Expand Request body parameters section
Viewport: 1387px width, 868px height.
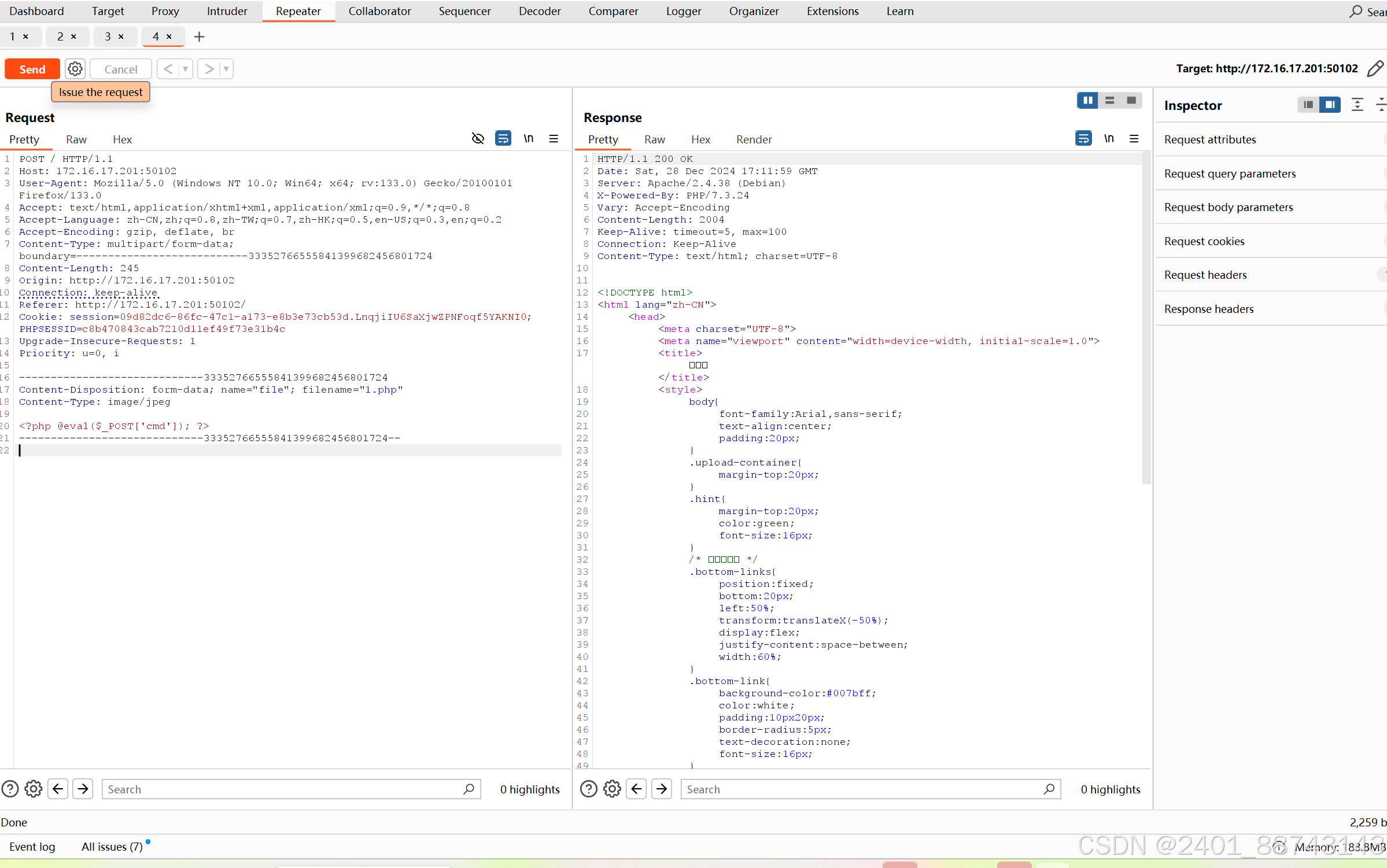(1229, 207)
